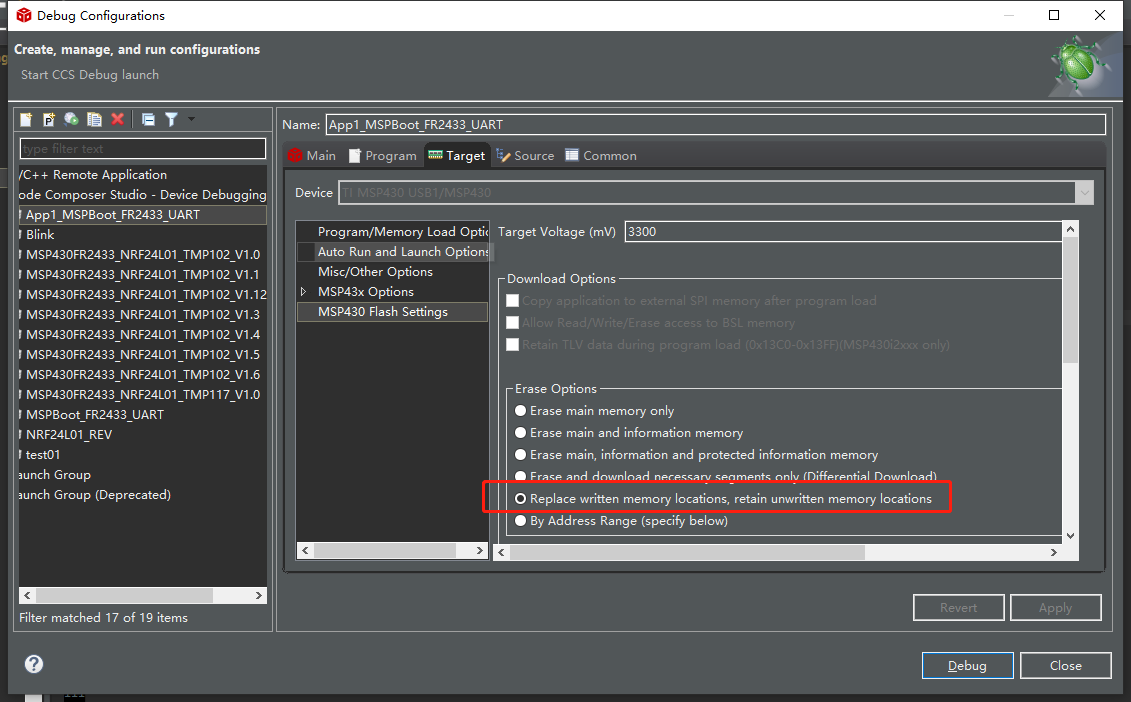Click into the type filter text field
The image size is (1131, 702).
[143, 149]
